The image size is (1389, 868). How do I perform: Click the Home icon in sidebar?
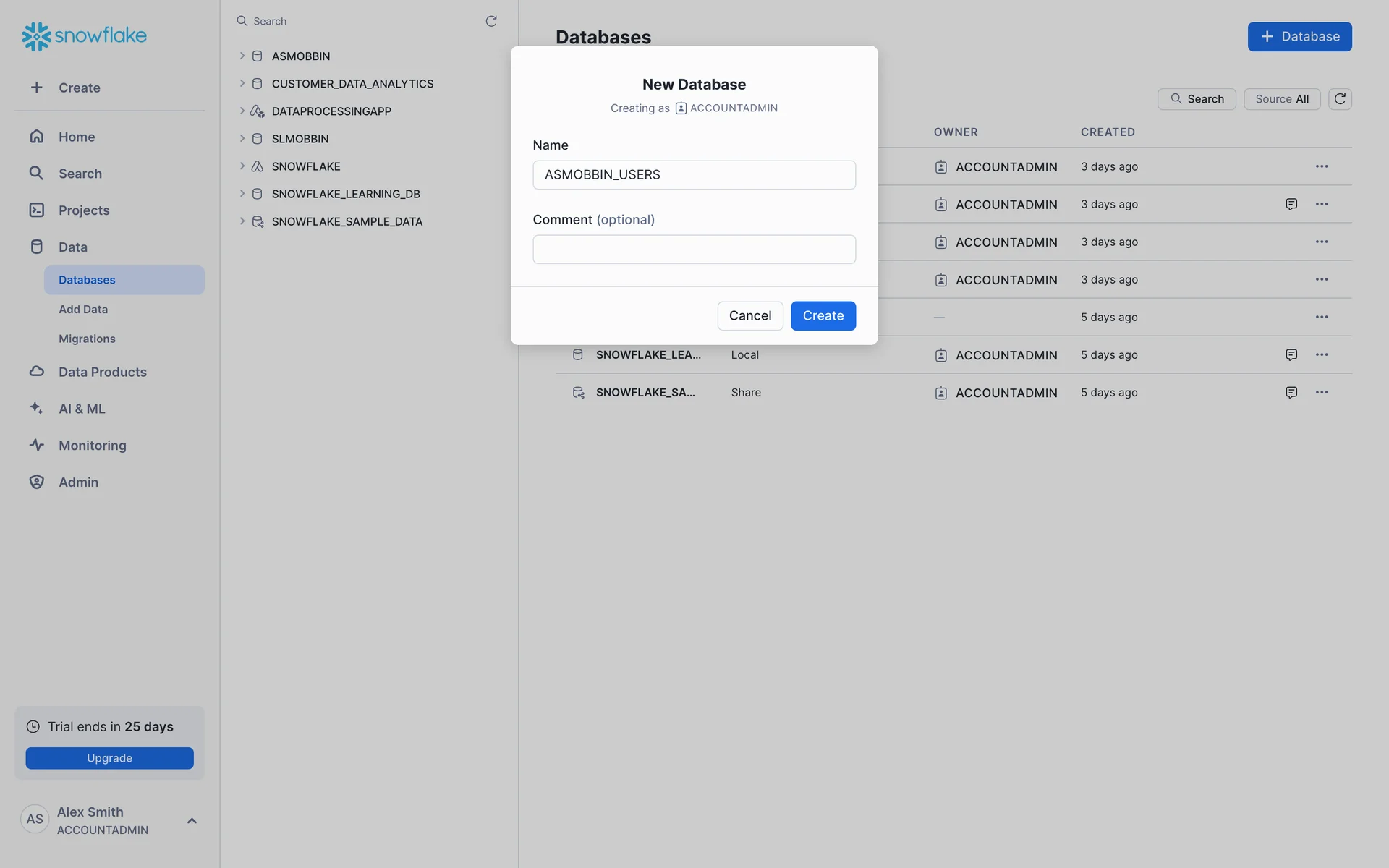[x=37, y=137]
